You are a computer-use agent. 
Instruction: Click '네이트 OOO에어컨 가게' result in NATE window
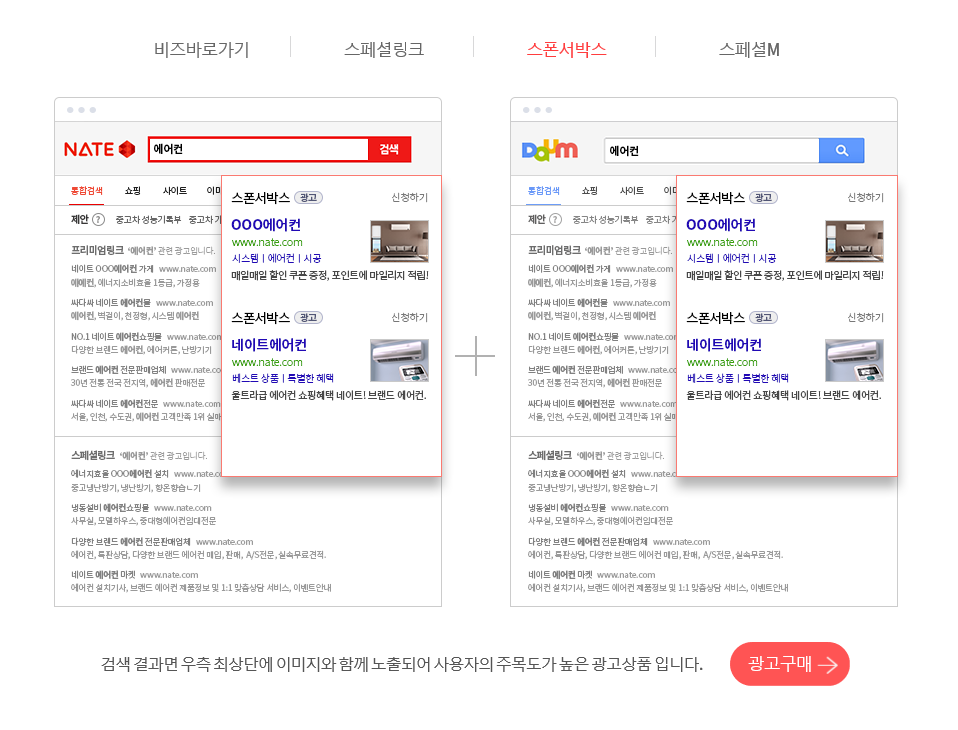(x=112, y=269)
